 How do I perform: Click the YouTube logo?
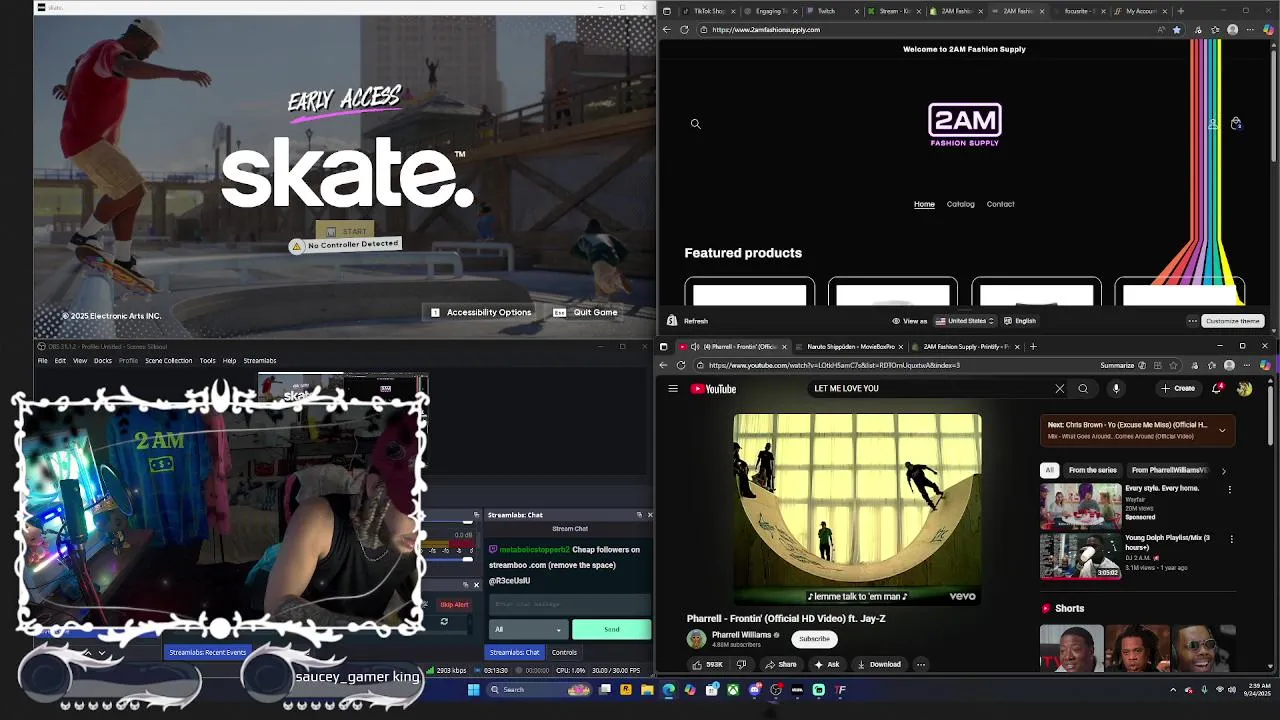pos(714,389)
